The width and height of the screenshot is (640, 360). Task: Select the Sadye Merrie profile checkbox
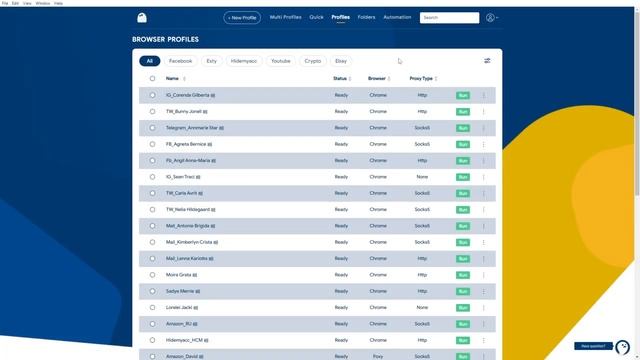[152, 291]
